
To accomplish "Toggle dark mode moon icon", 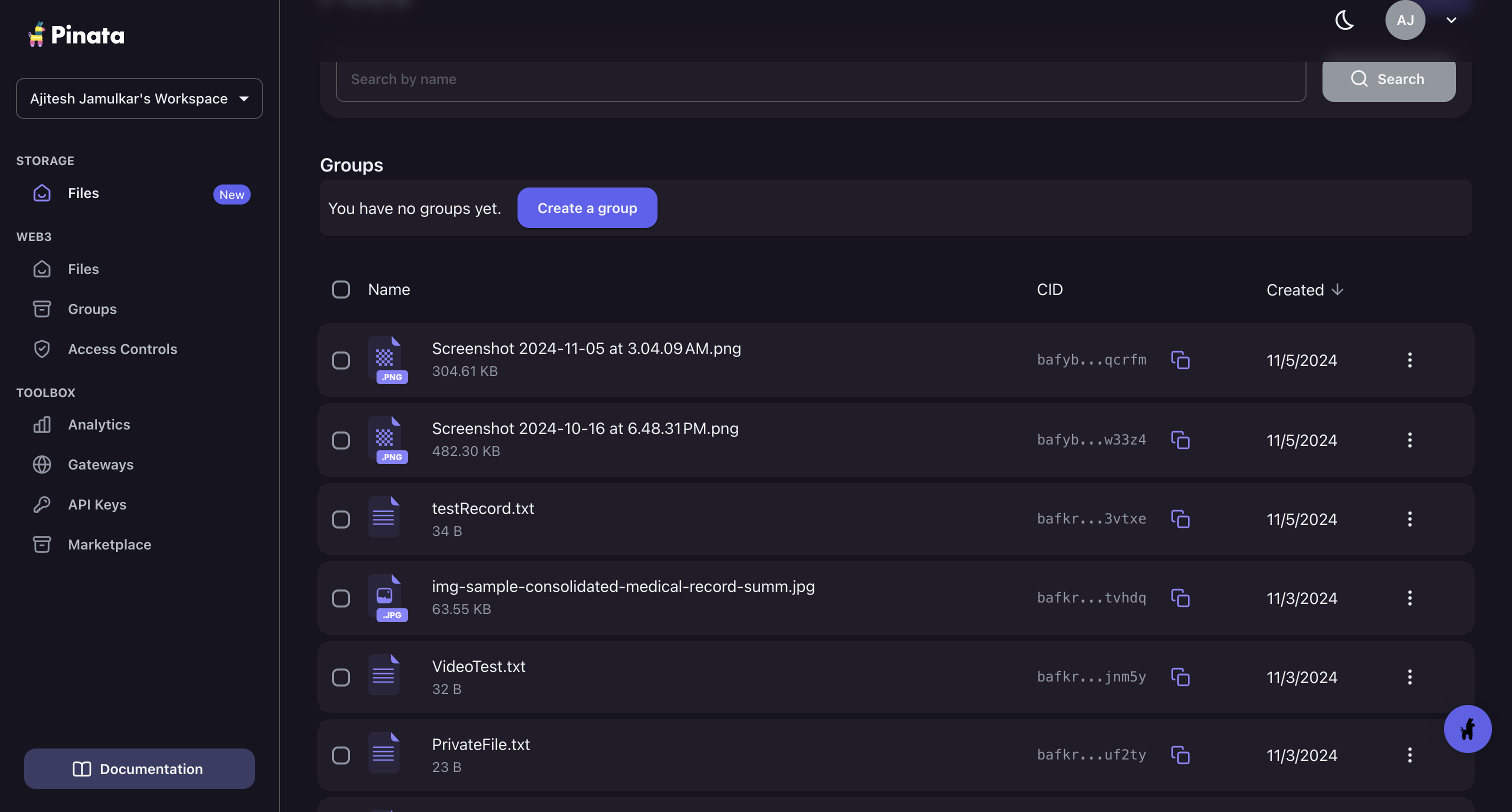I will (1344, 20).
